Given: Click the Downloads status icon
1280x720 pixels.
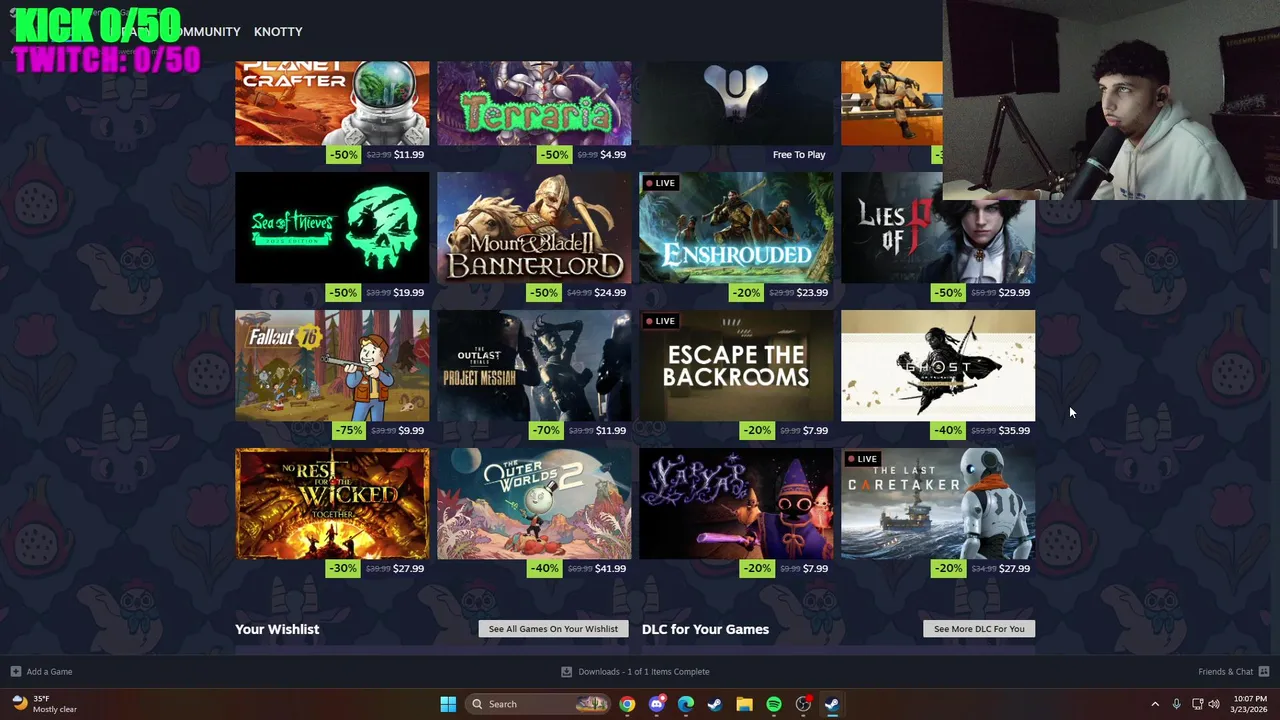Looking at the screenshot, I should point(566,672).
